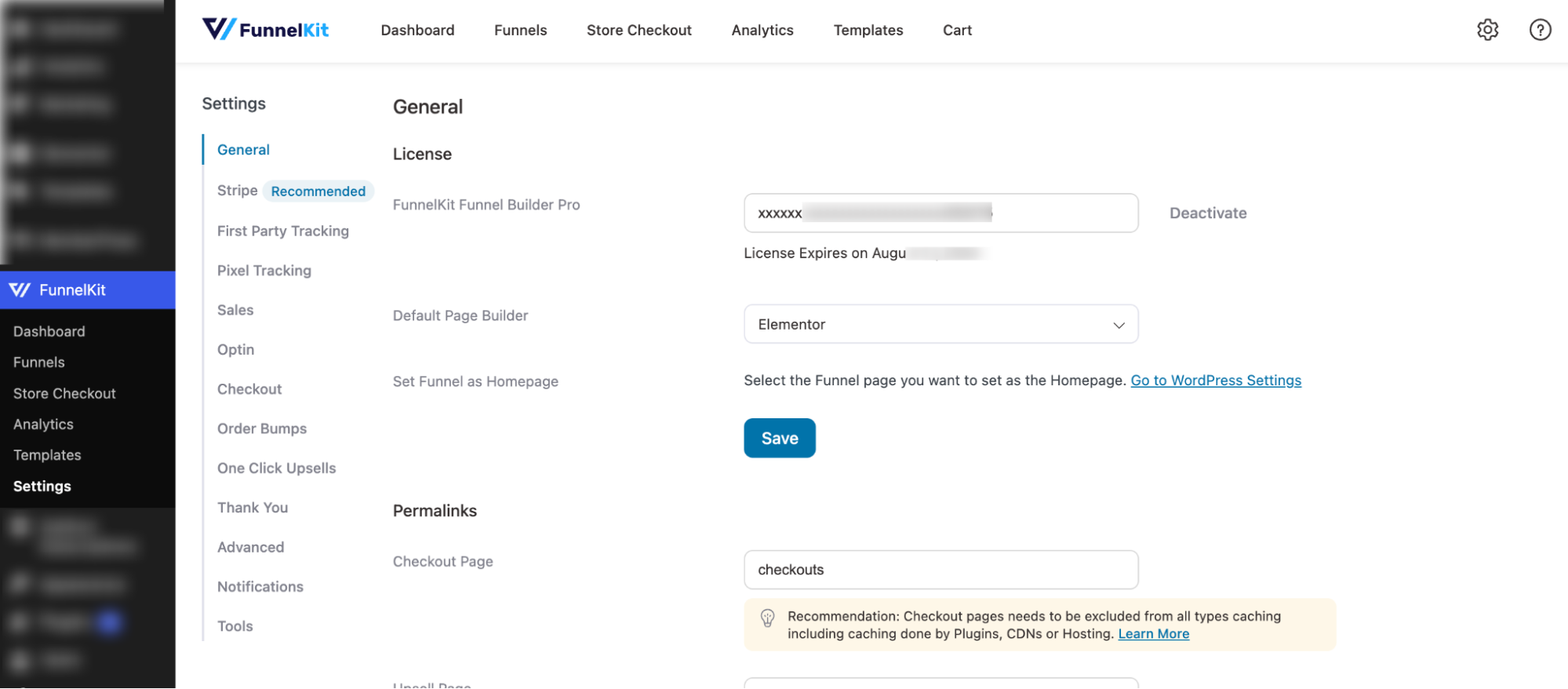Select Pixel Tracking settings
This screenshot has width=1568, height=689.
(x=264, y=271)
